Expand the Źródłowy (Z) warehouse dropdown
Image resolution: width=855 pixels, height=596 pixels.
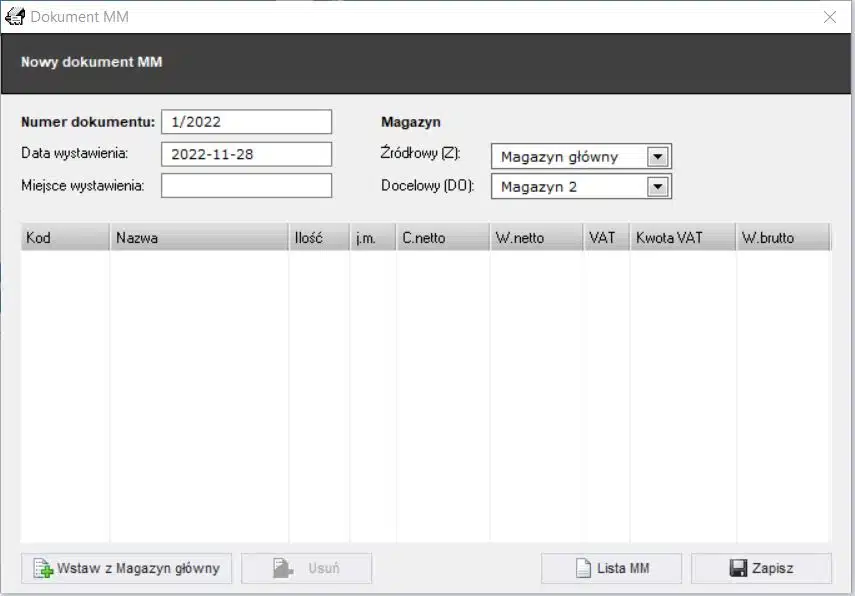click(657, 157)
